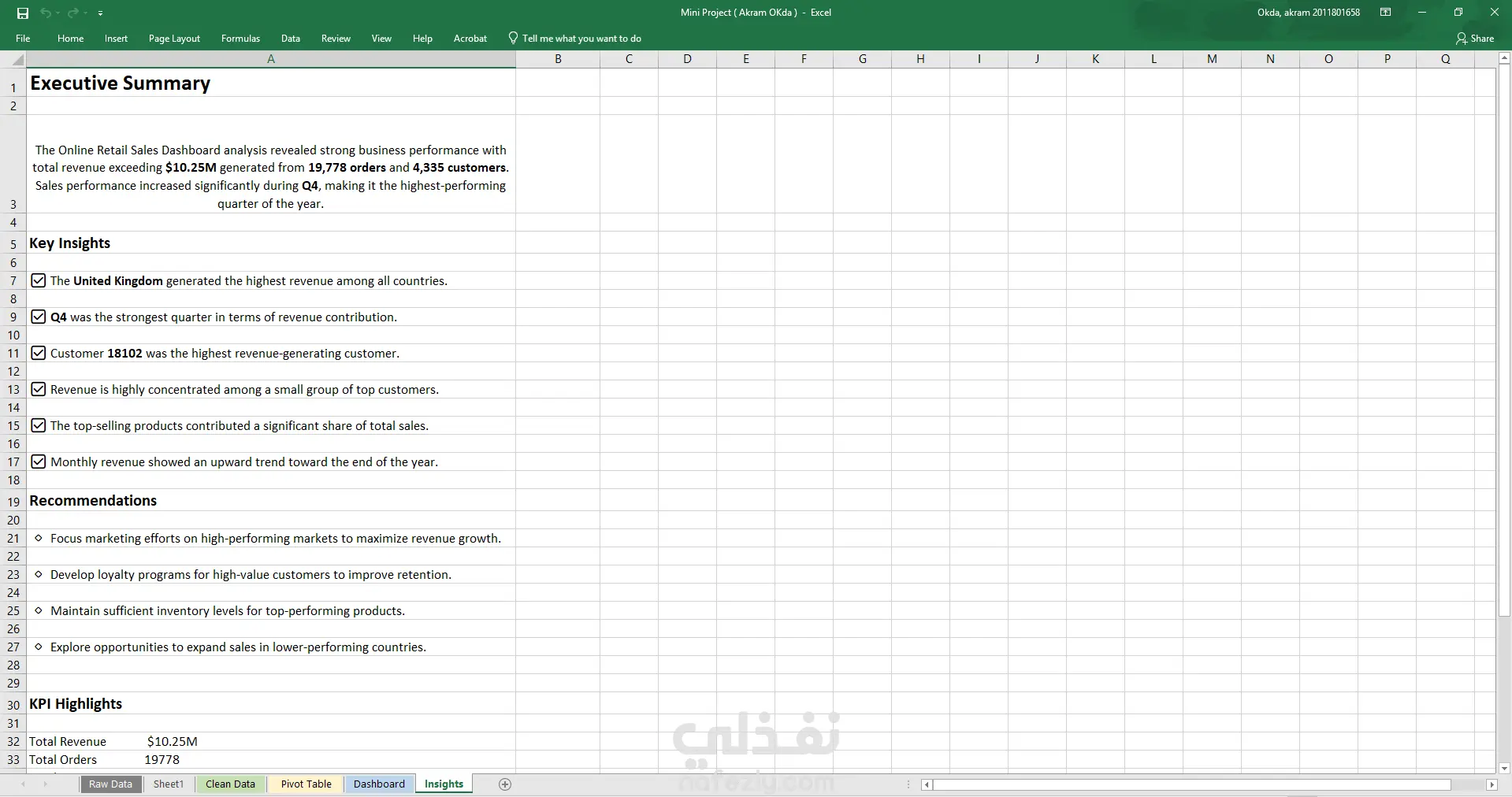Click the Share person icon

point(1462,38)
